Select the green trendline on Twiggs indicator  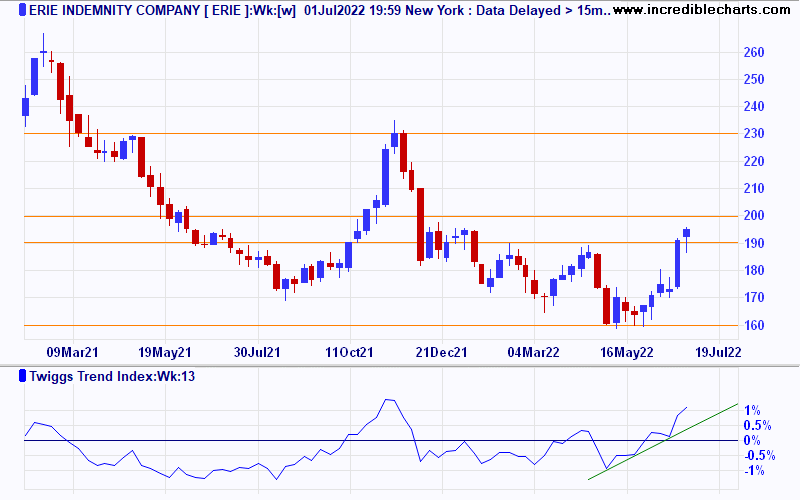coord(663,442)
